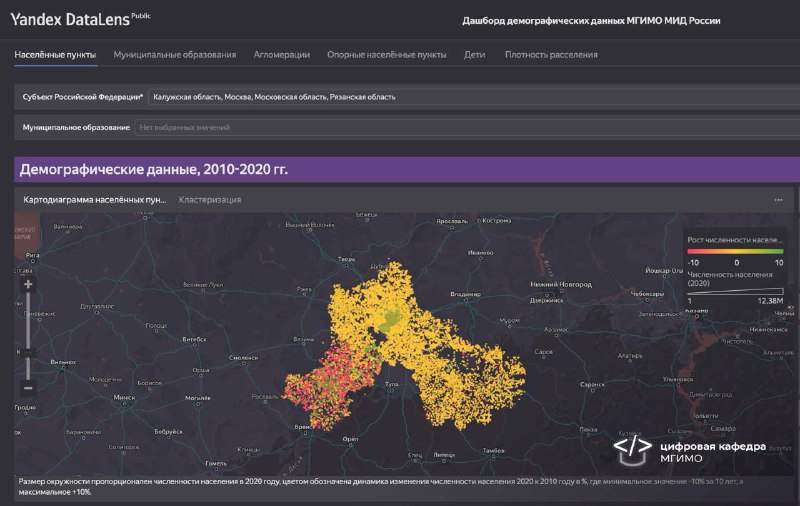Open the Агломерации tab
Screen dimensions: 800x506
click(282, 55)
